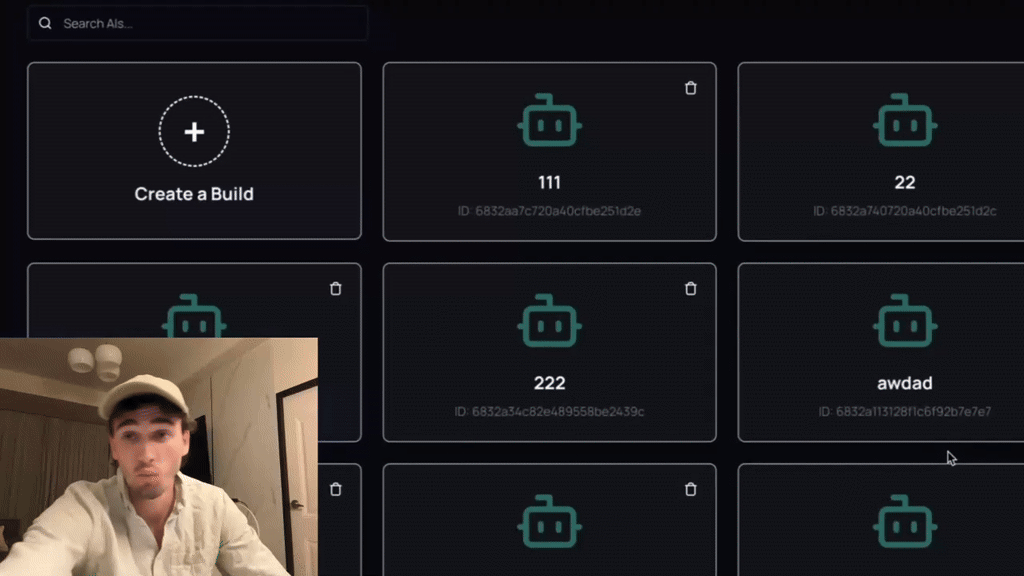
Task: Click the robot icon of build 111
Action: click(x=549, y=120)
